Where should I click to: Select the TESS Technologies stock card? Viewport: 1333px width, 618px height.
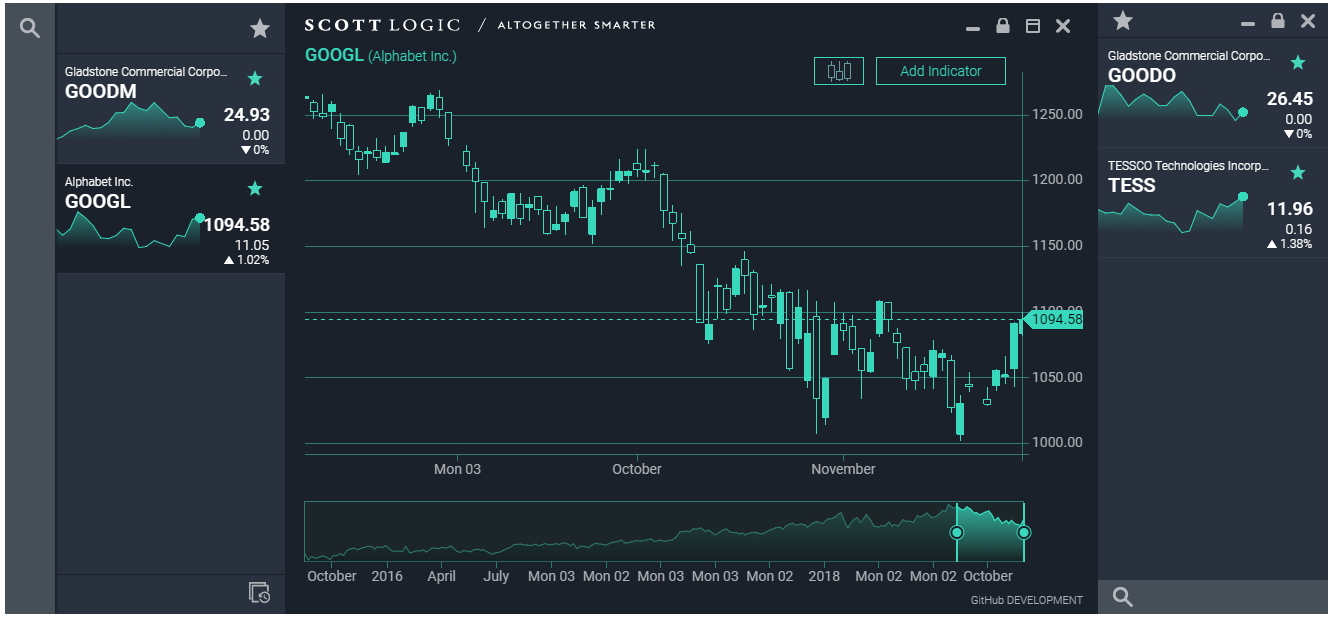(1190, 205)
